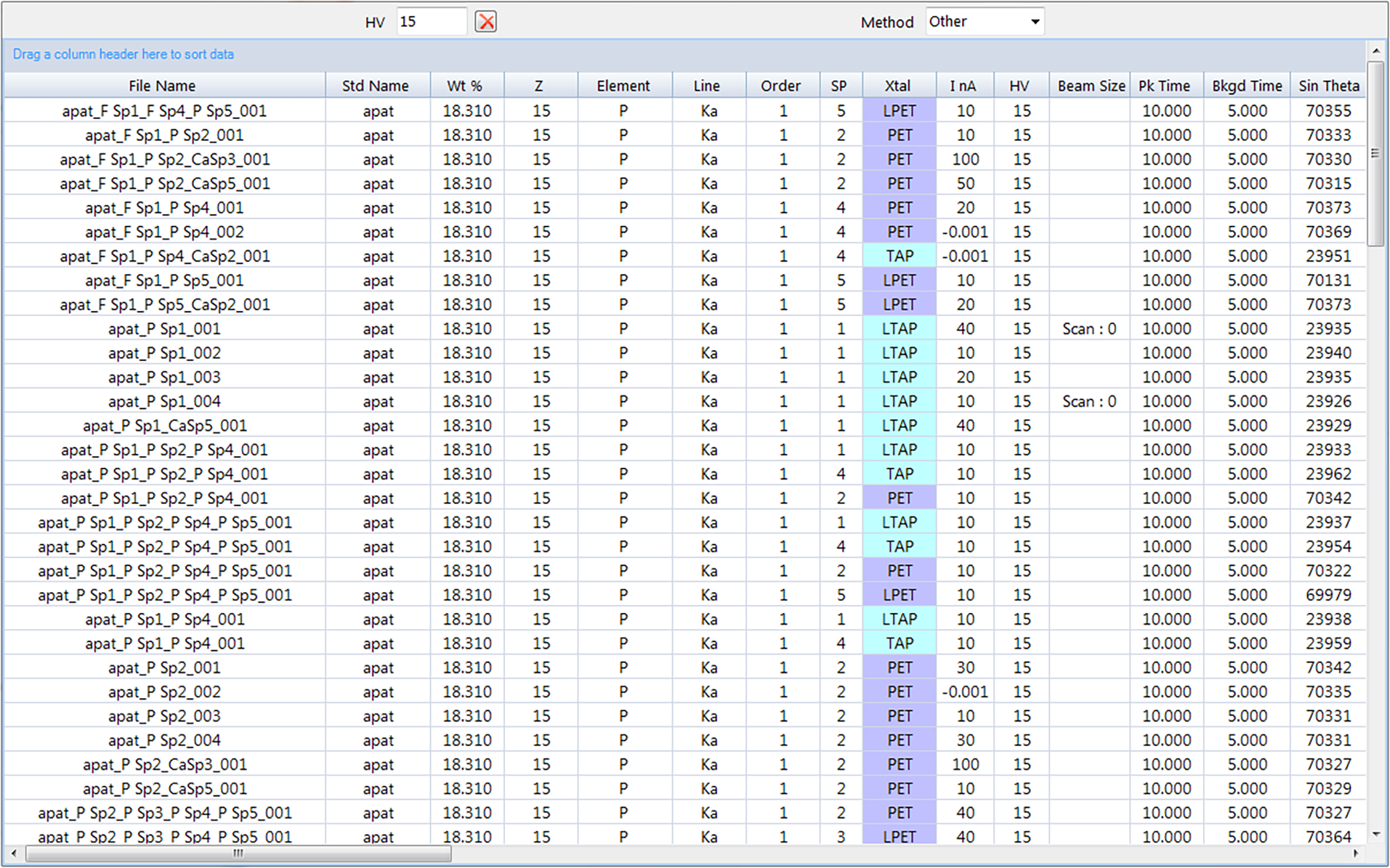Select row apat_F Sp1_P Sp2_CaSp3_001
Viewport: 1390px width, 868px height.
(x=165, y=160)
